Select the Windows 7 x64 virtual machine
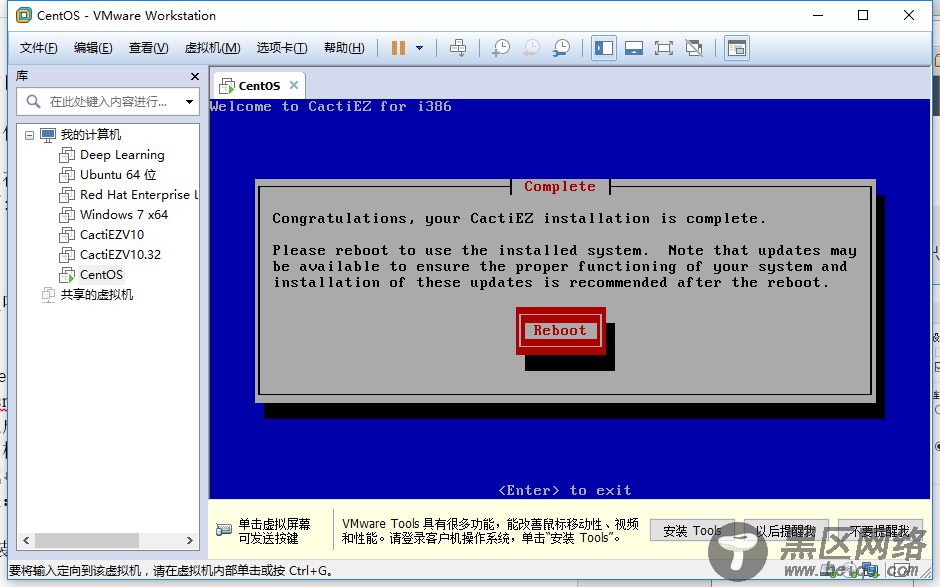This screenshot has height=587, width=940. pyautogui.click(x=124, y=215)
